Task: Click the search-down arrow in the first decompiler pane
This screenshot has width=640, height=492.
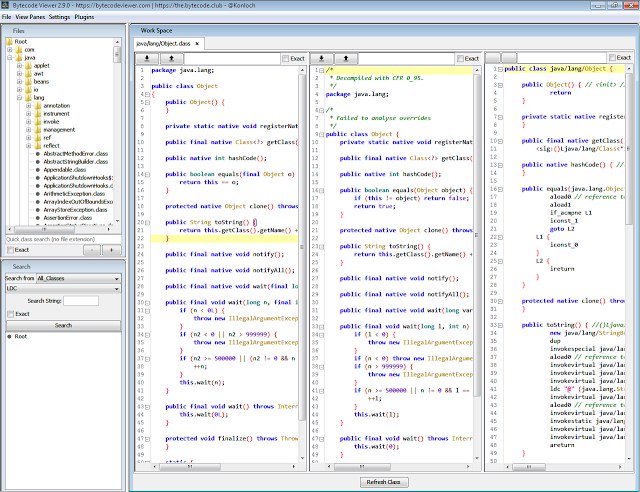Action: coord(147,59)
